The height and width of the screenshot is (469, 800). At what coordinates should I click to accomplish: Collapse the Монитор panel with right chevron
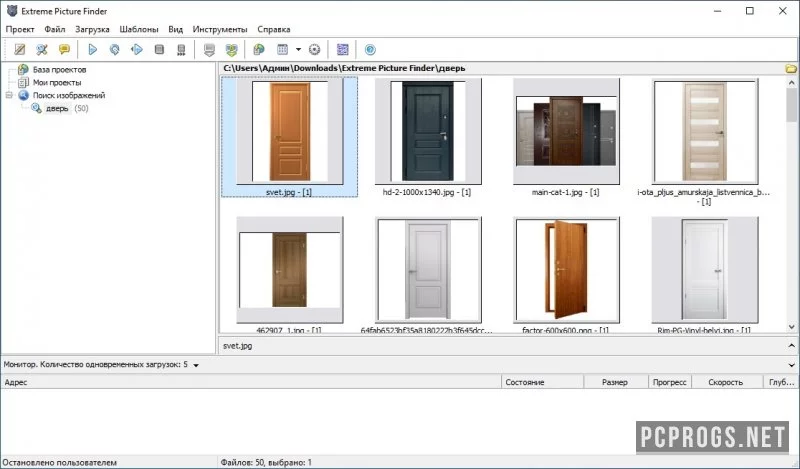(791, 365)
